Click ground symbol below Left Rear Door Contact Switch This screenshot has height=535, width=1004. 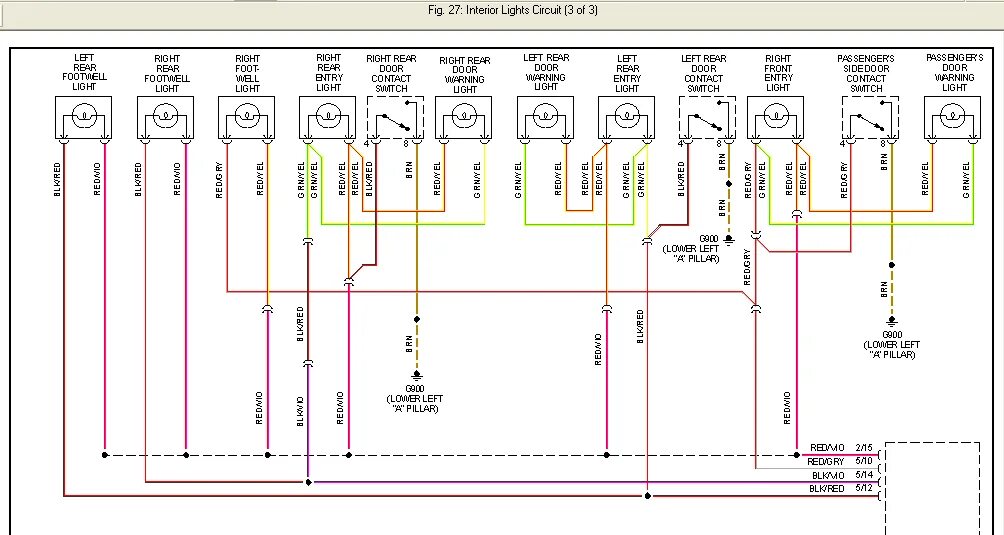728,241
